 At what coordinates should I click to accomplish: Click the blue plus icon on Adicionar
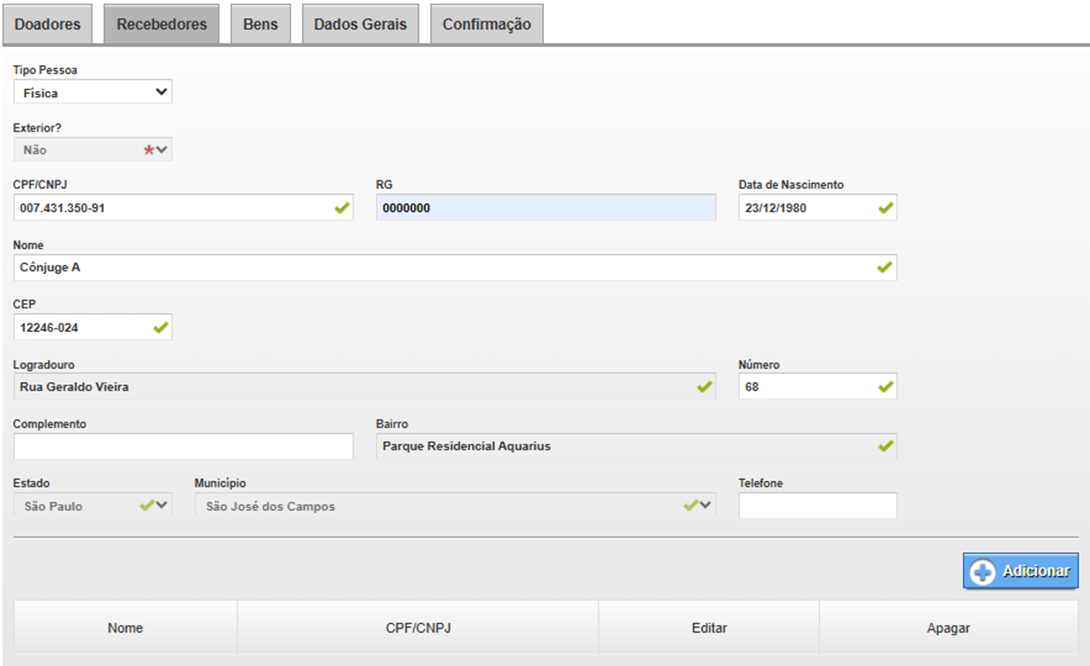click(x=983, y=572)
